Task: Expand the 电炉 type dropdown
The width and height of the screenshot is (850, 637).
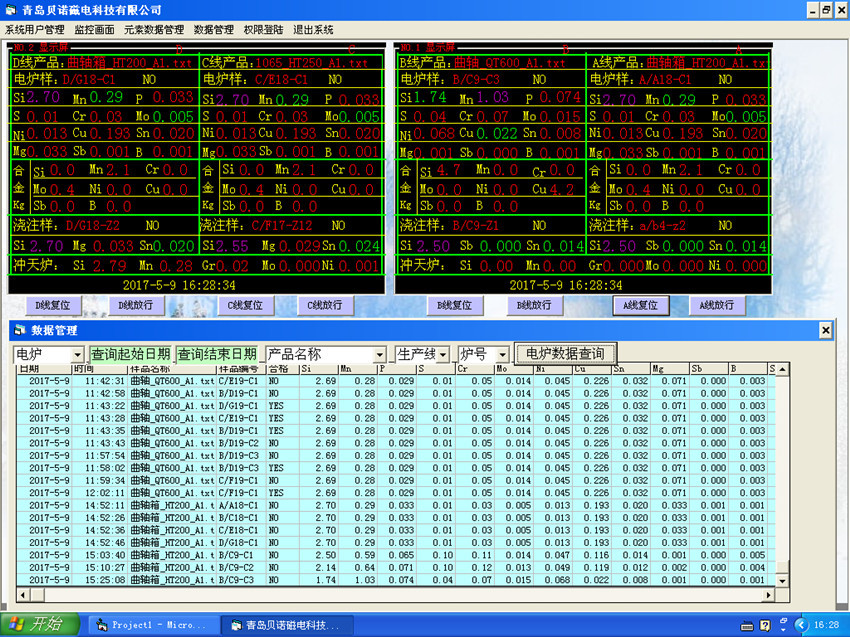Action: pos(78,355)
